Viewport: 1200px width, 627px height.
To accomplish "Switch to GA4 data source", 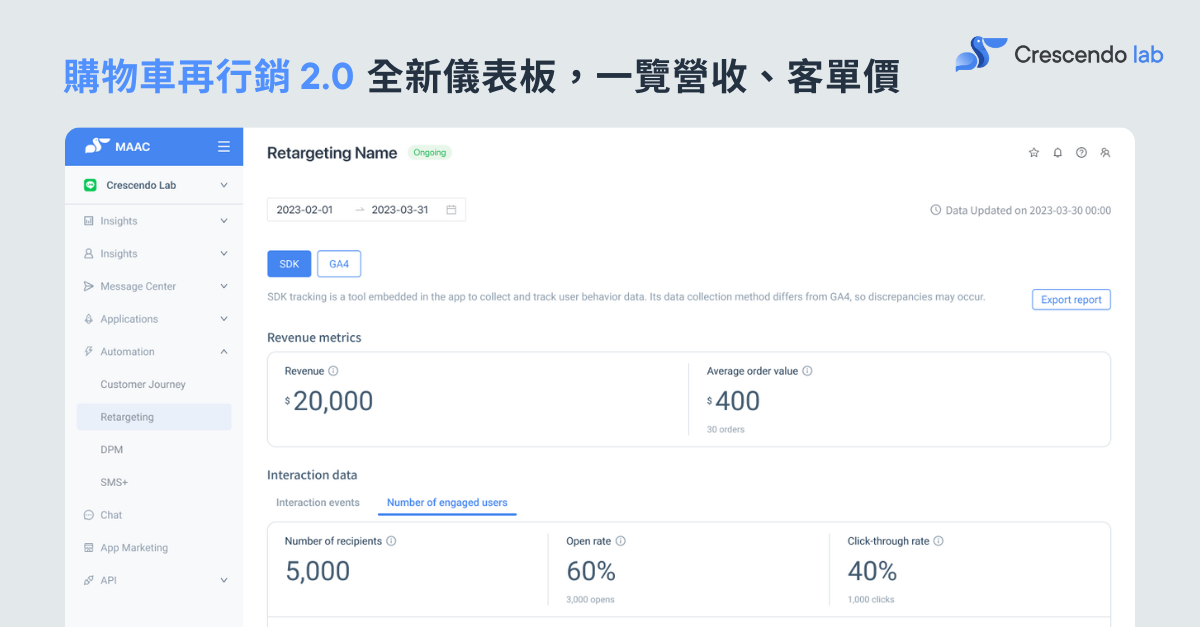I will coord(339,264).
